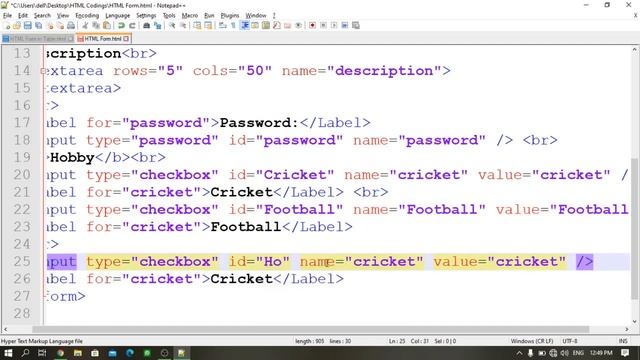Image resolution: width=640 pixels, height=360 pixels.
Task: Click the Save All toolbar icon
Action: point(38,25)
